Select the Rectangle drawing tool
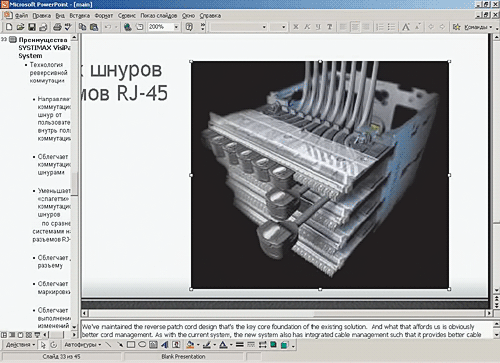This screenshot has width=500, height=363. (x=131, y=345)
